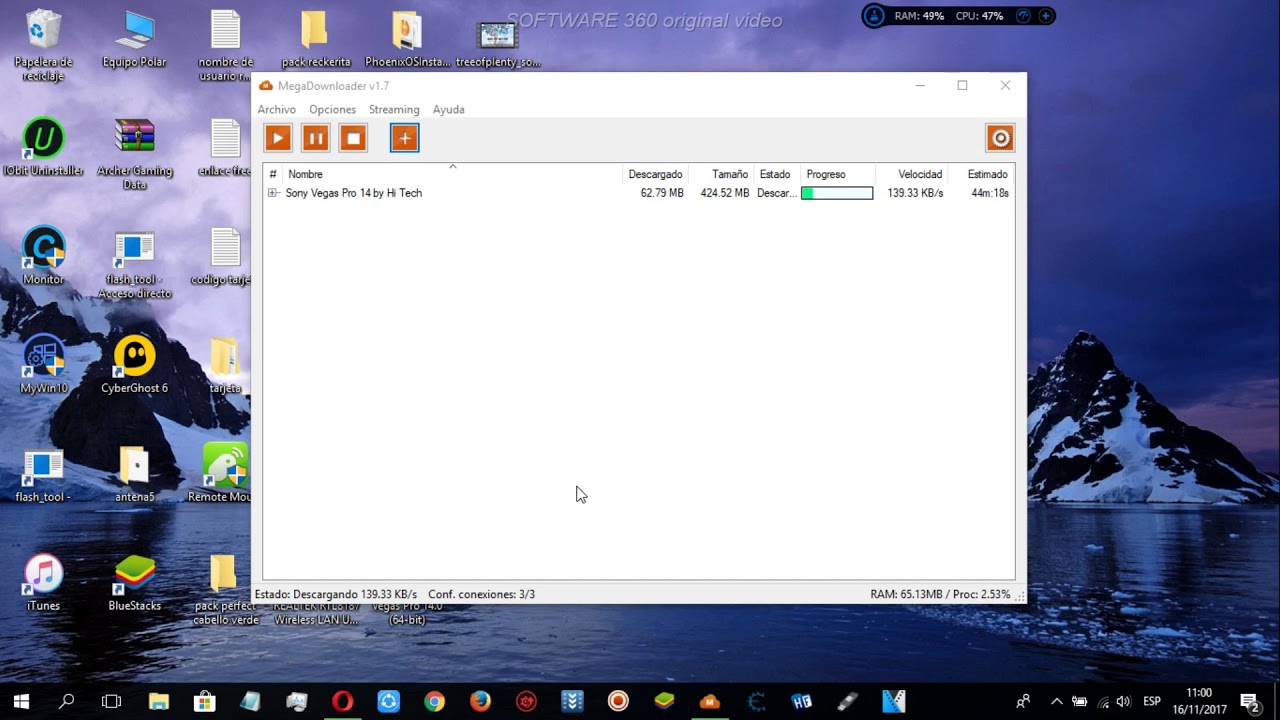Open the Opciones menu
The width and height of the screenshot is (1280, 720).
pyautogui.click(x=333, y=109)
